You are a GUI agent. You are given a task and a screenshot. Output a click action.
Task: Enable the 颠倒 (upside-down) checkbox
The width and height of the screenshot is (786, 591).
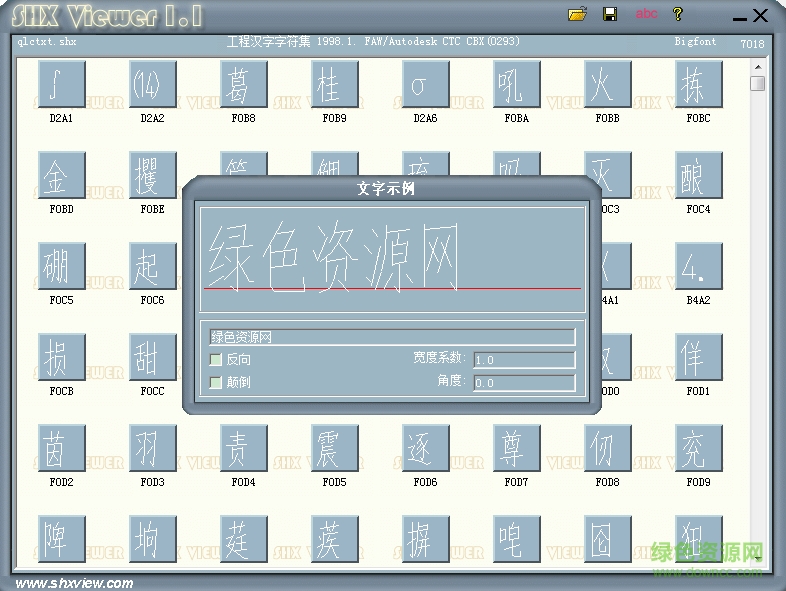(x=216, y=382)
